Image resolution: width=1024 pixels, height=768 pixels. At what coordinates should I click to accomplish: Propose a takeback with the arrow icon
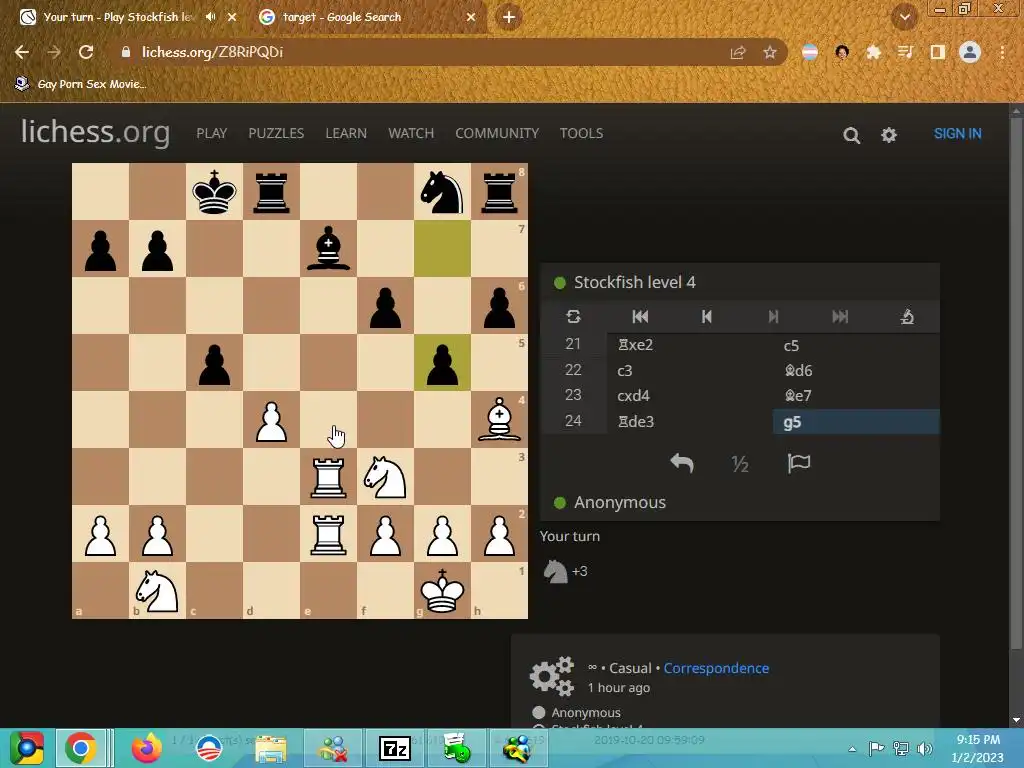click(x=681, y=463)
